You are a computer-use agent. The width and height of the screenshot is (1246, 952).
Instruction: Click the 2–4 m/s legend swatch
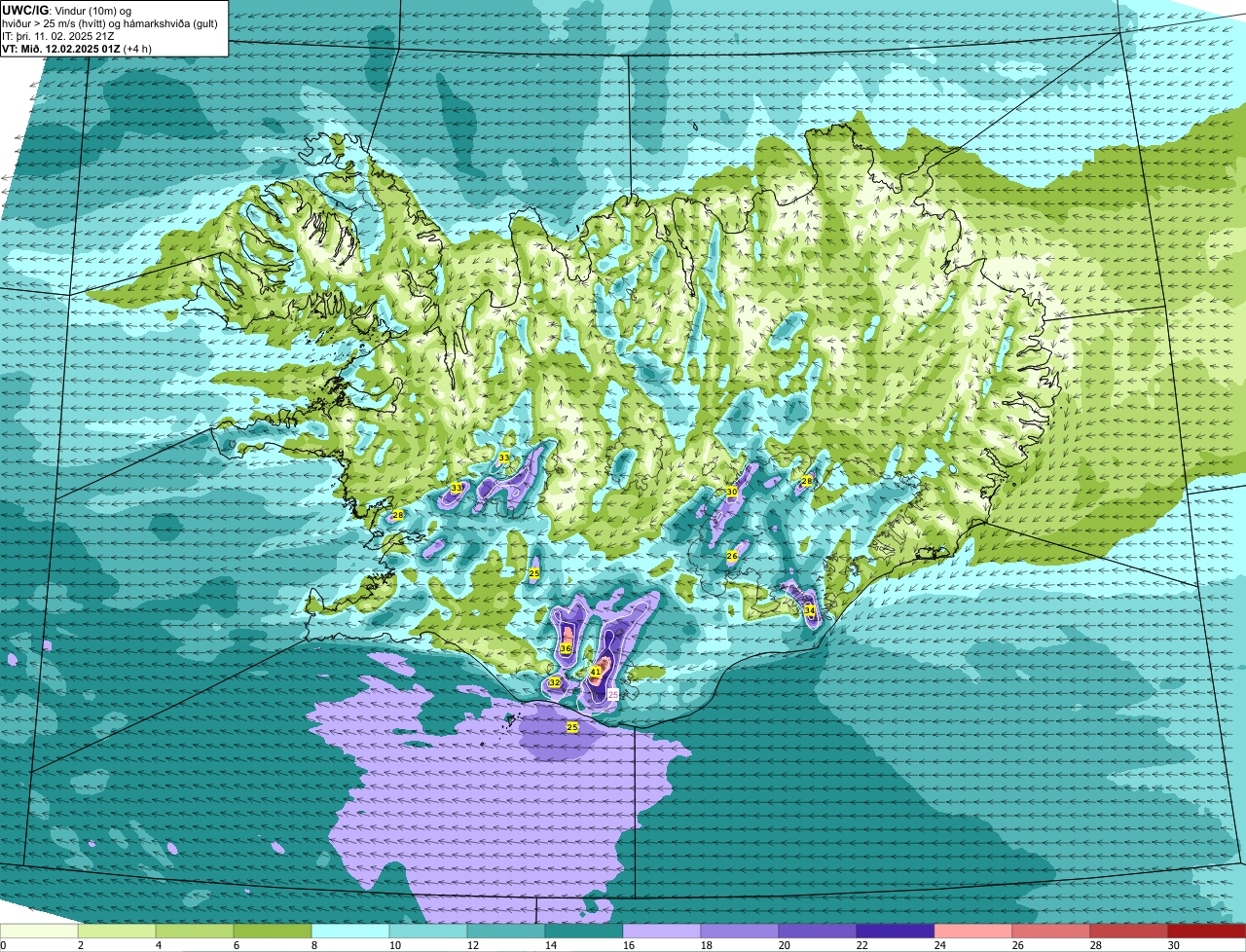point(117,931)
